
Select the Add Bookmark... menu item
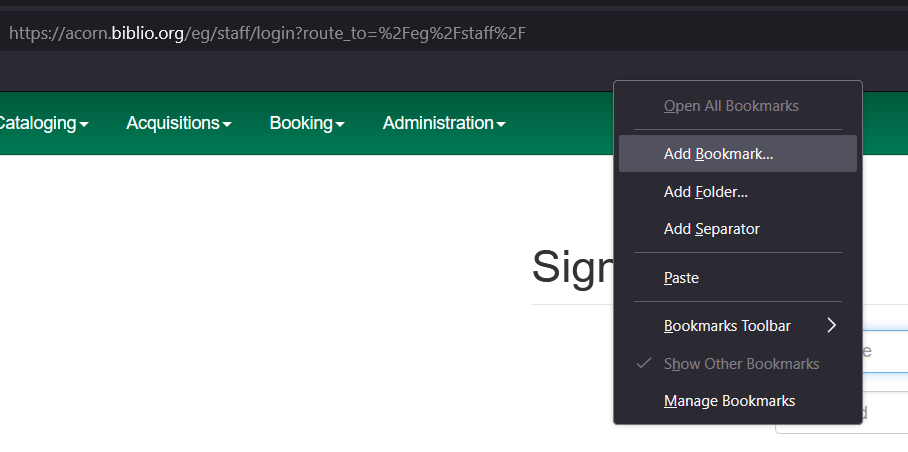click(718, 154)
